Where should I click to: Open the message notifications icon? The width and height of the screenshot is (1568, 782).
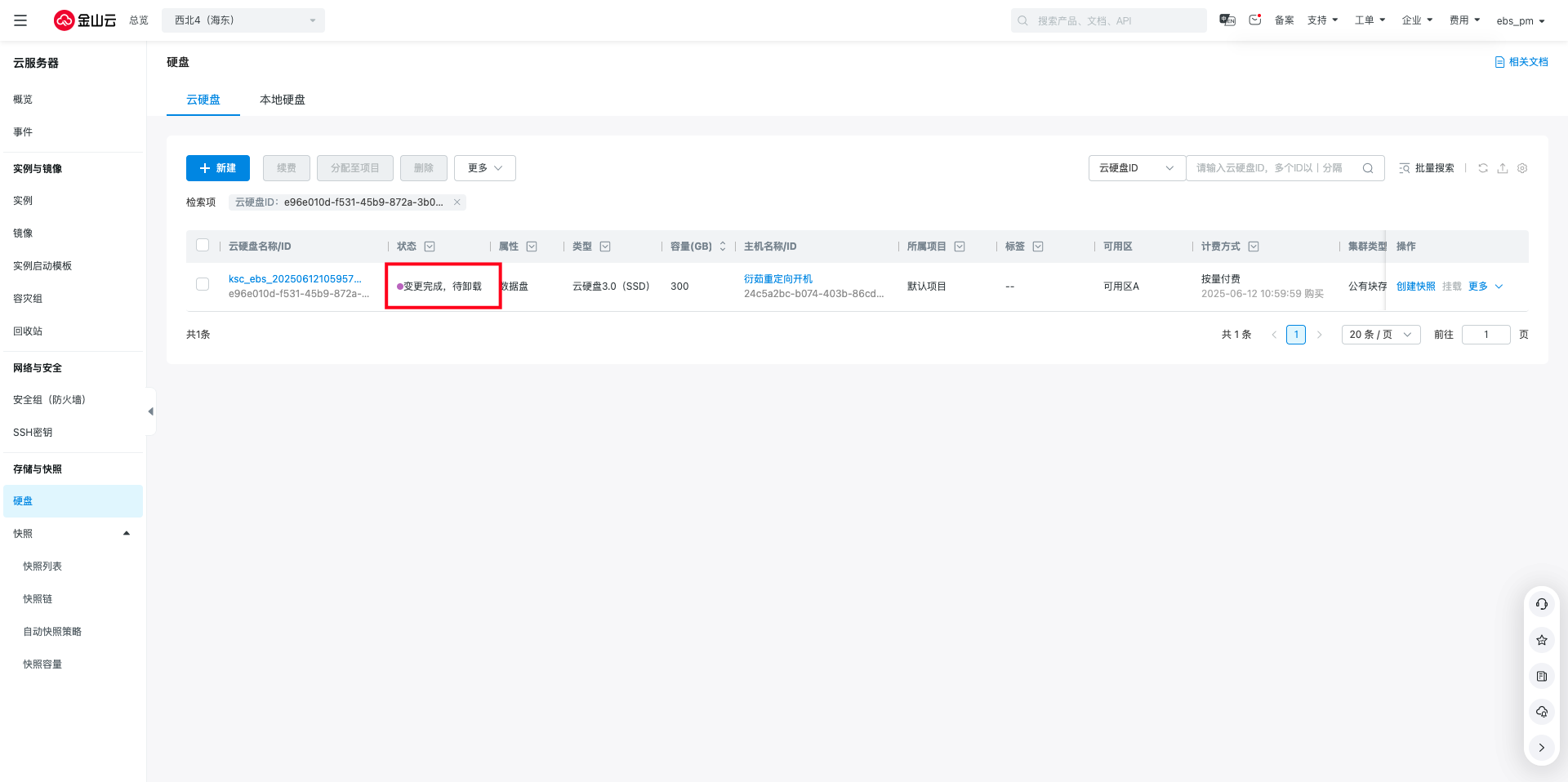1255,20
